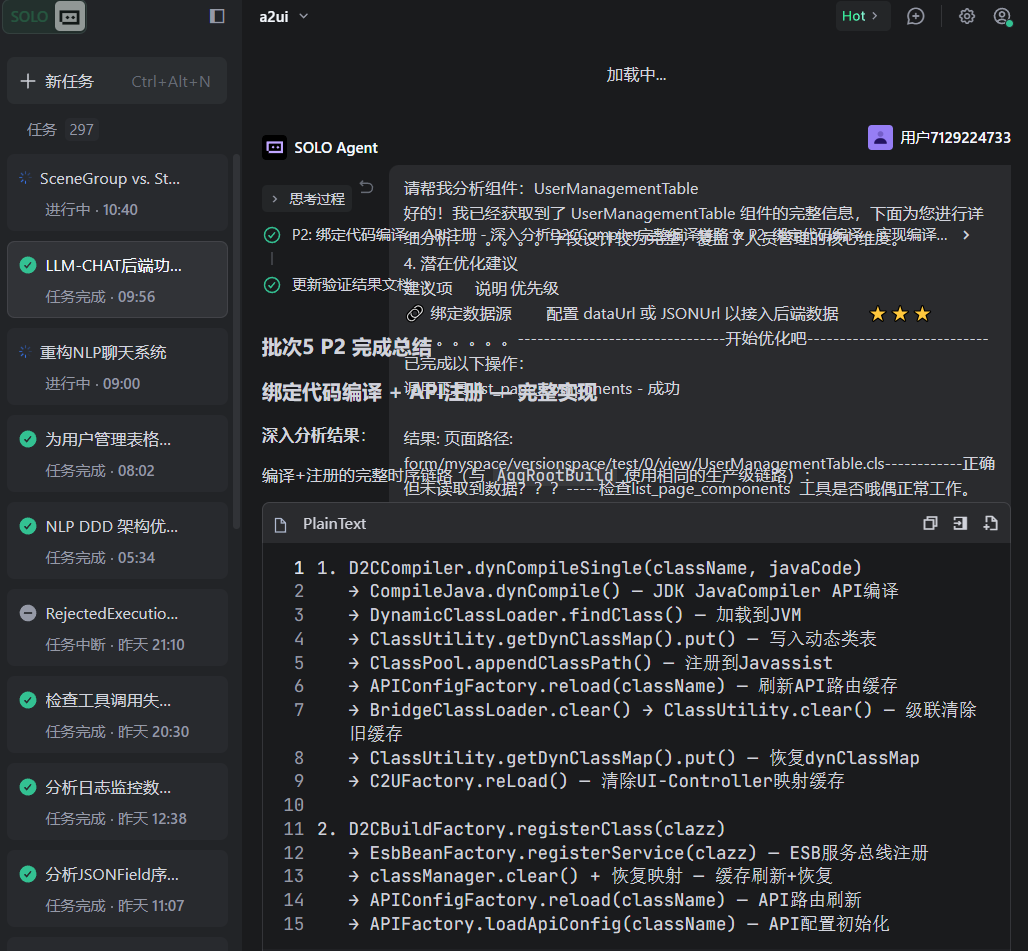Open the 检查工具调用失... task
Screen dimensions: 1028x951
pos(117,715)
